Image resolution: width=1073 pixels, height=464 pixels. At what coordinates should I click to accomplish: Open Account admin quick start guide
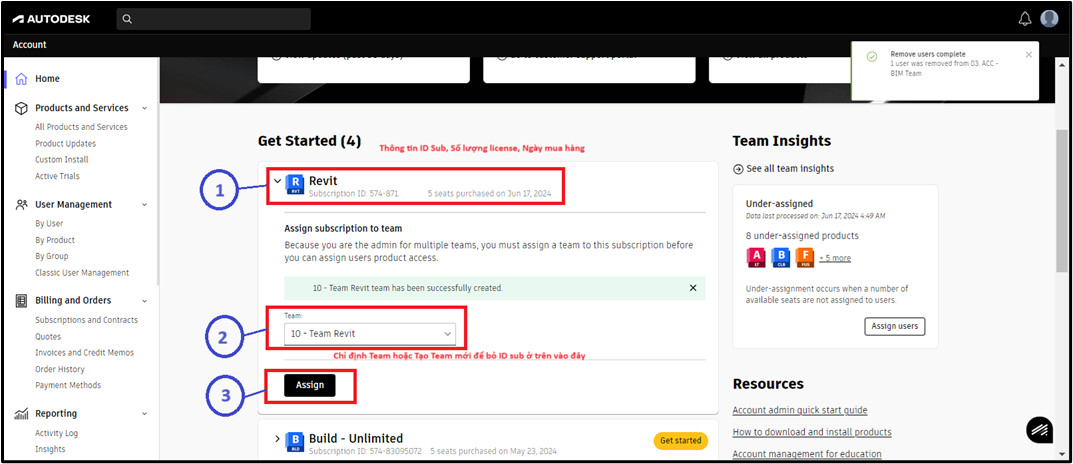tap(800, 410)
